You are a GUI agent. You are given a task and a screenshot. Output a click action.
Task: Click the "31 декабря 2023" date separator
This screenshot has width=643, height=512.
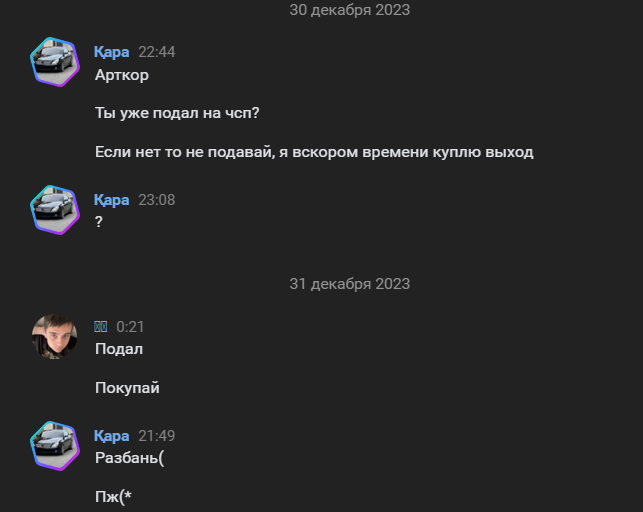(x=349, y=284)
